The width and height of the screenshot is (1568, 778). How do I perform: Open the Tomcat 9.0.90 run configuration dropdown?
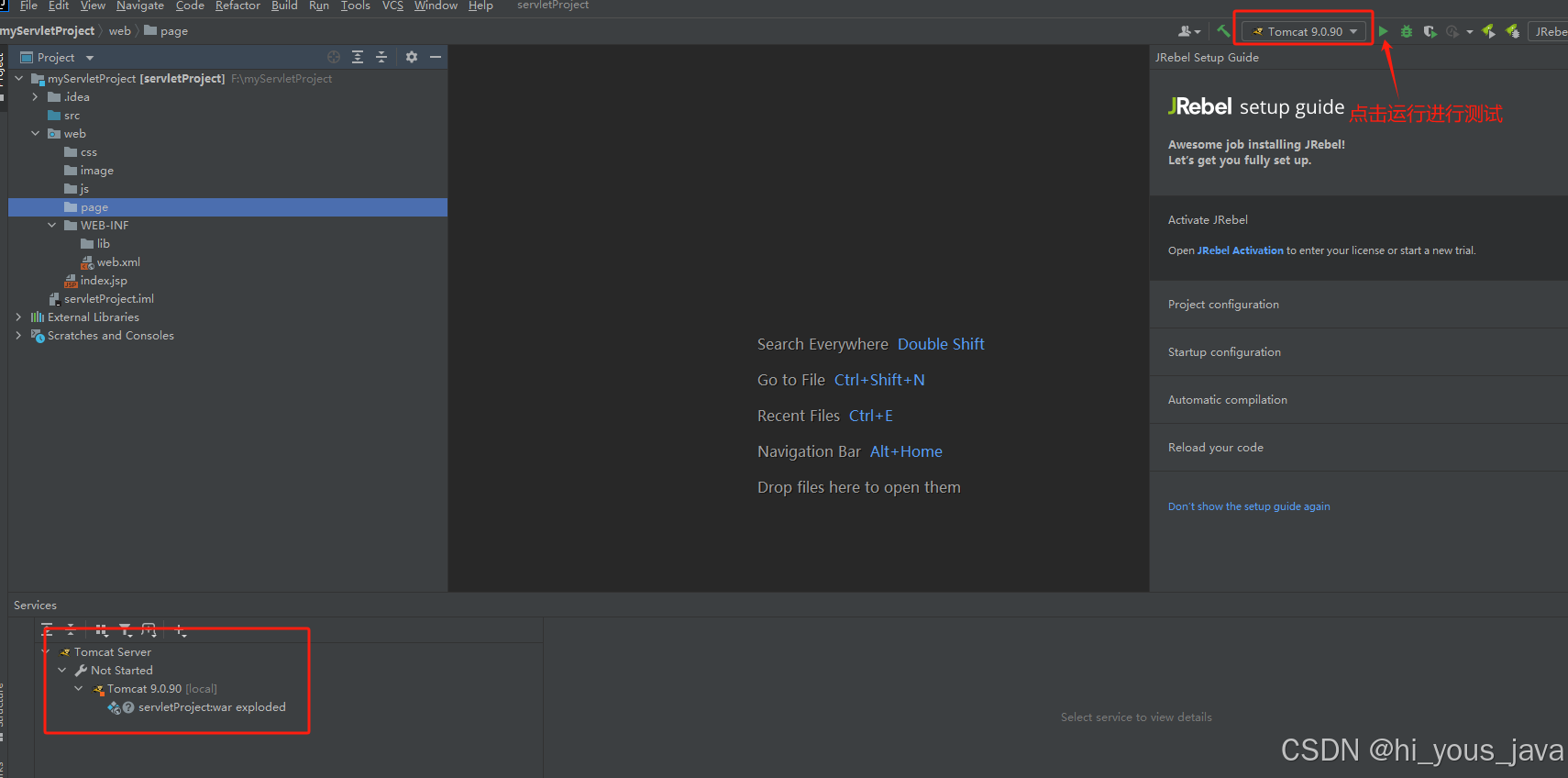(1304, 31)
